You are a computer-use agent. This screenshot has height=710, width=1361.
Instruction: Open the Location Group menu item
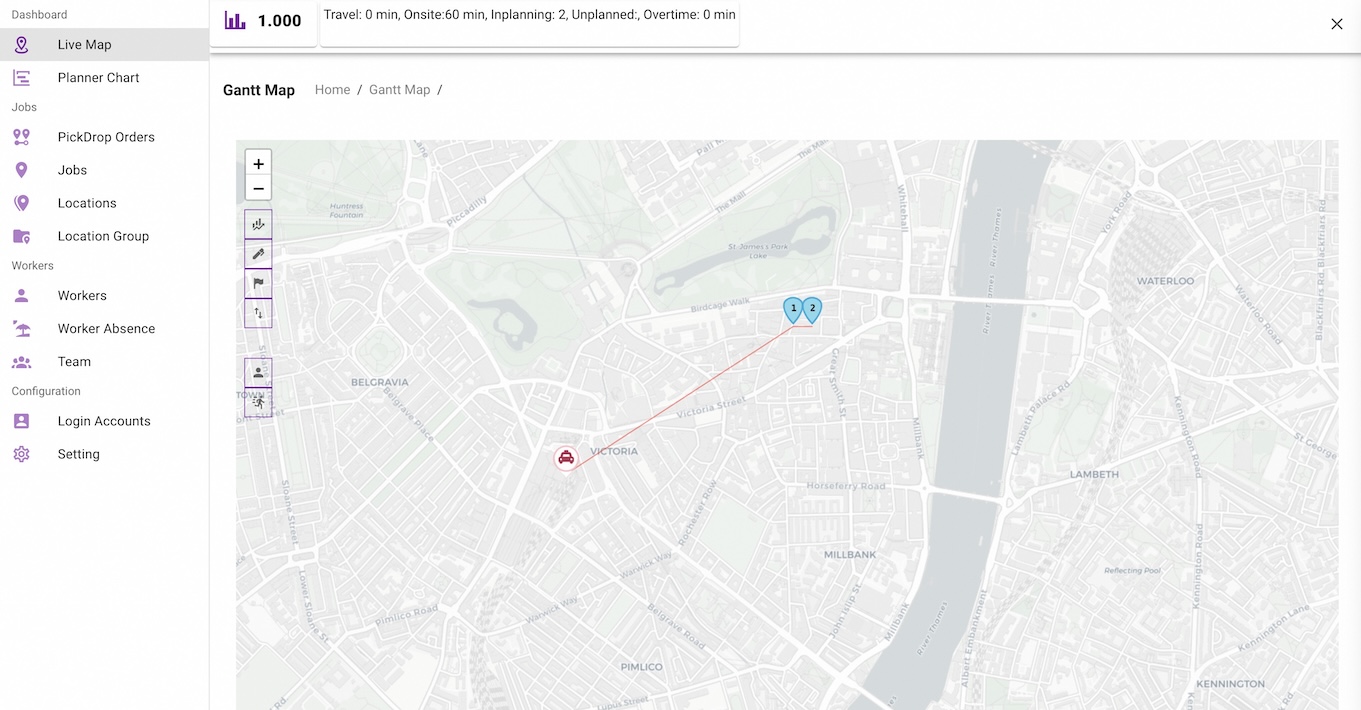tap(103, 236)
